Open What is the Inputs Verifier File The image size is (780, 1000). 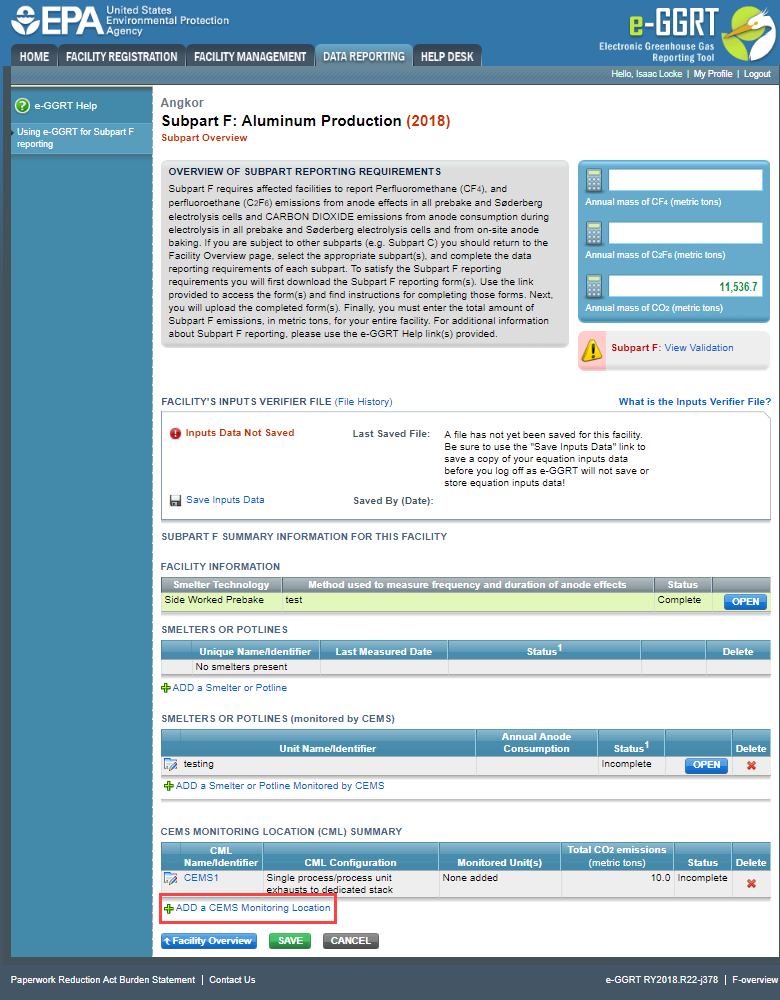point(695,402)
